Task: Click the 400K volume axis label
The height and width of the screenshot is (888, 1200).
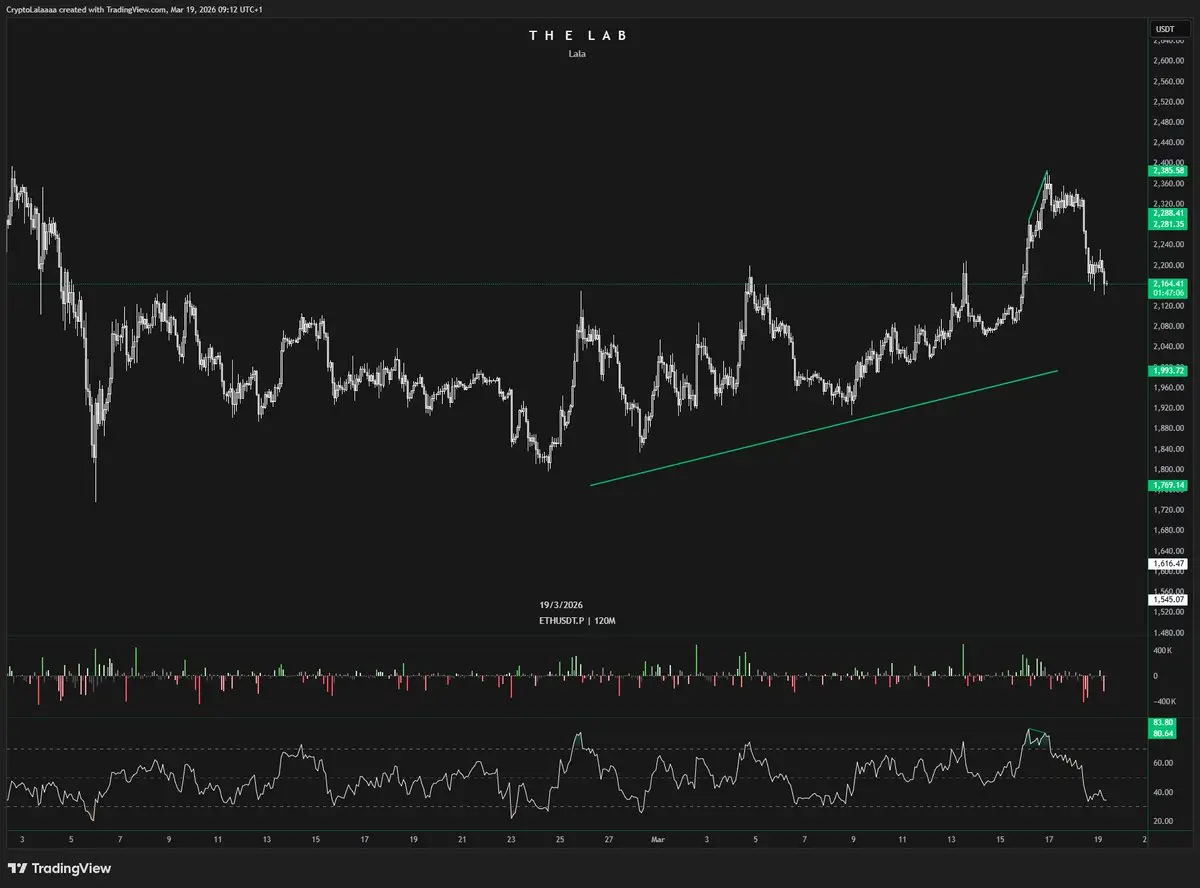Action: (1163, 651)
